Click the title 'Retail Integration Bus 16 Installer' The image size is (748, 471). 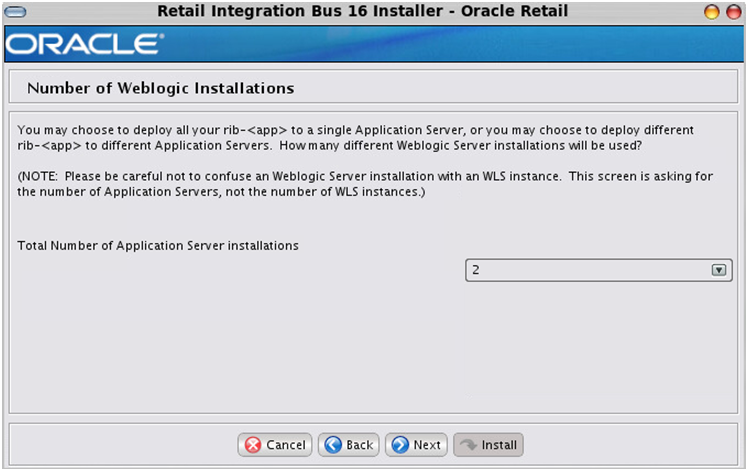tap(301, 10)
